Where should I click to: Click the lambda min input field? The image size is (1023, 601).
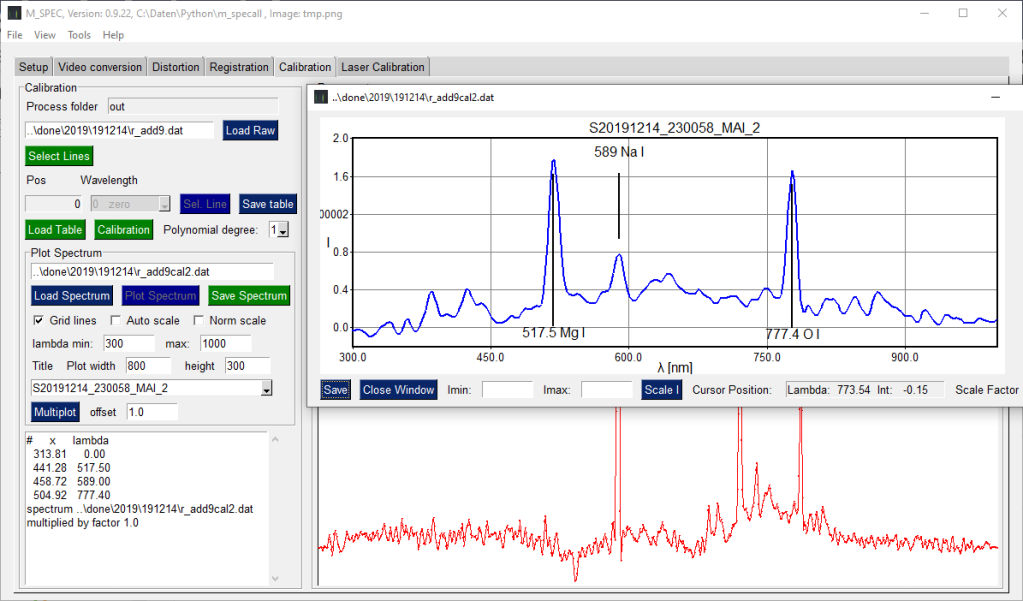[x=129, y=343]
